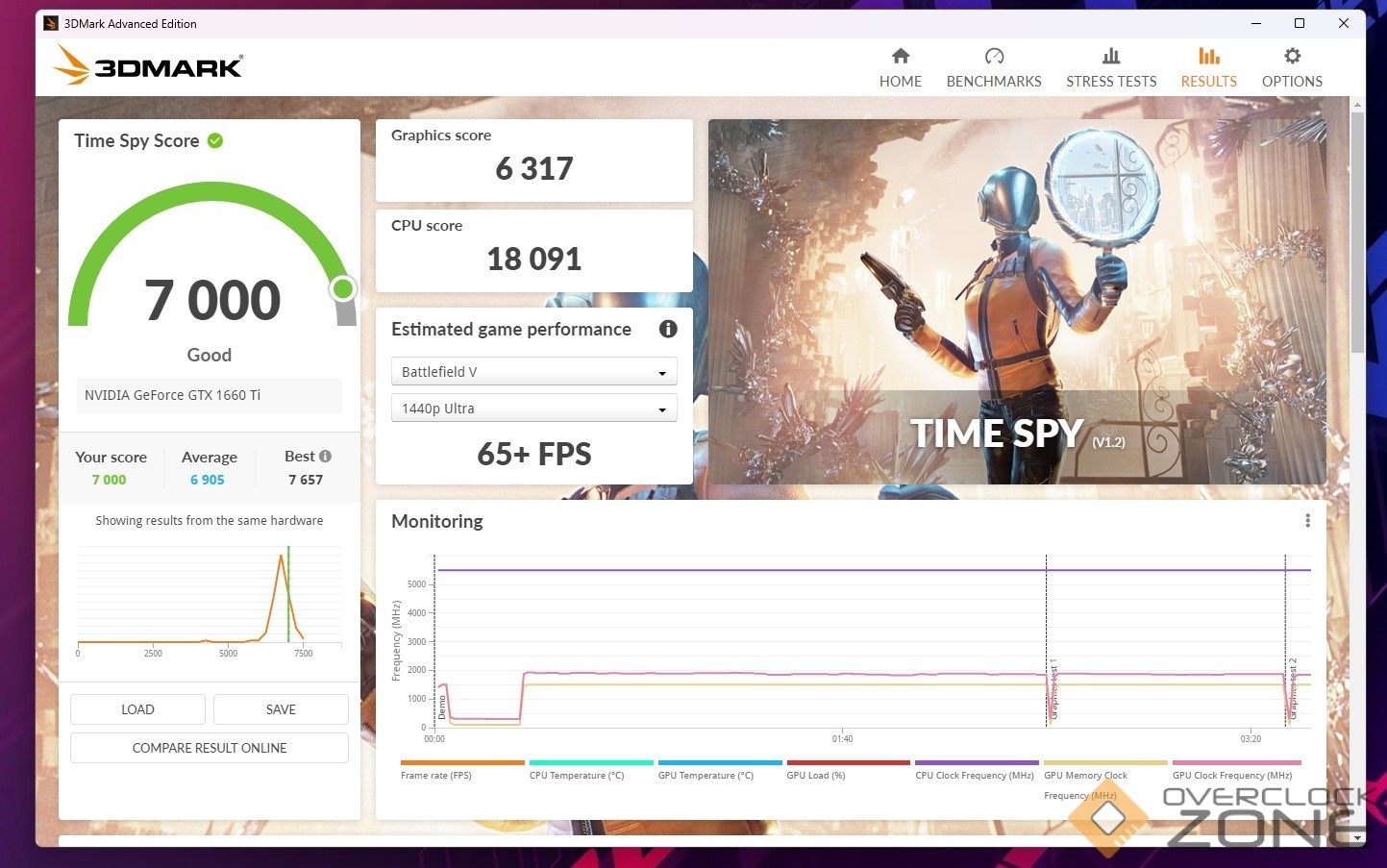
Task: Switch to the Stress Tests tab
Action: 1111,67
